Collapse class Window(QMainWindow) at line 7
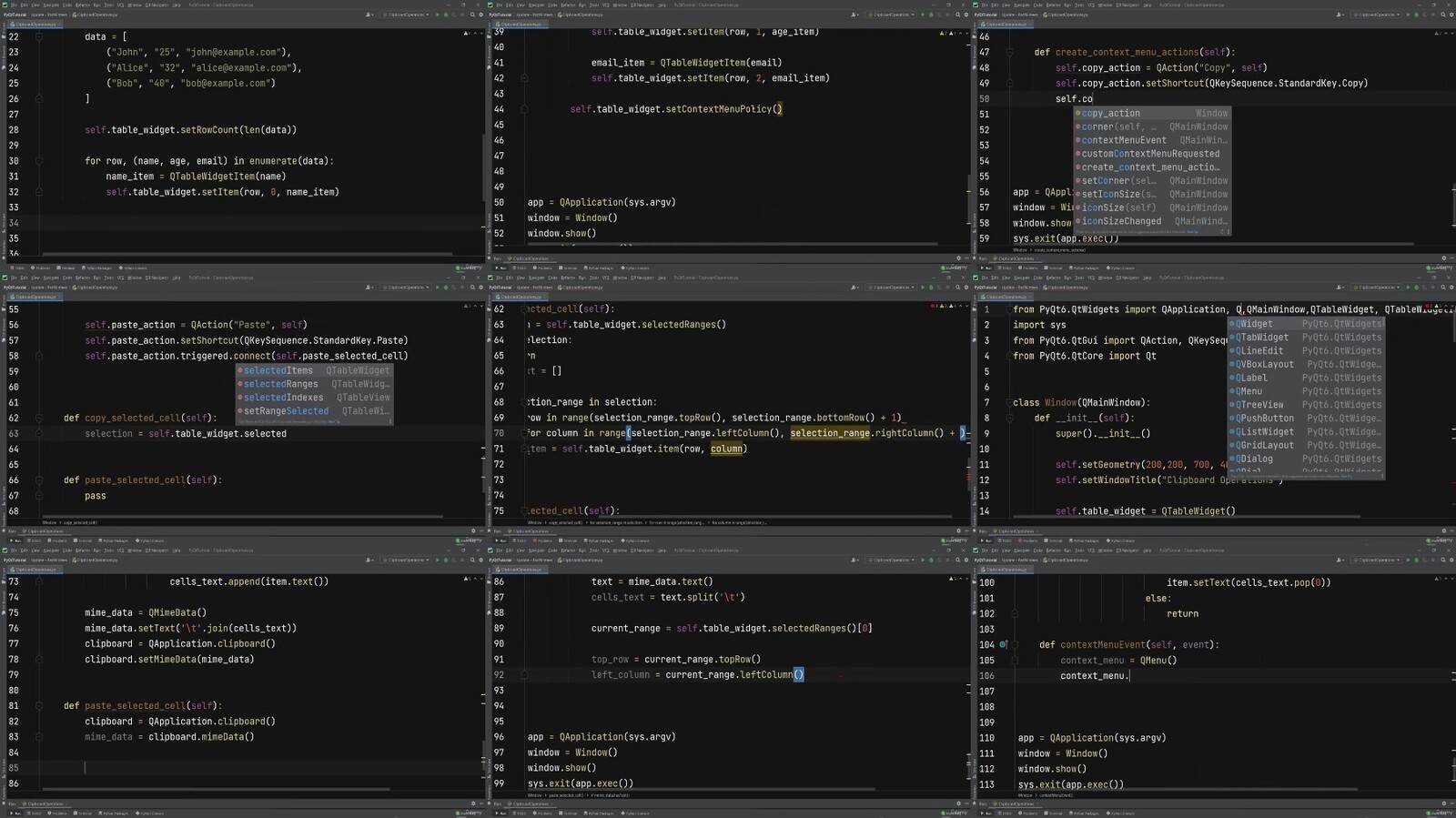 click(x=1010, y=402)
